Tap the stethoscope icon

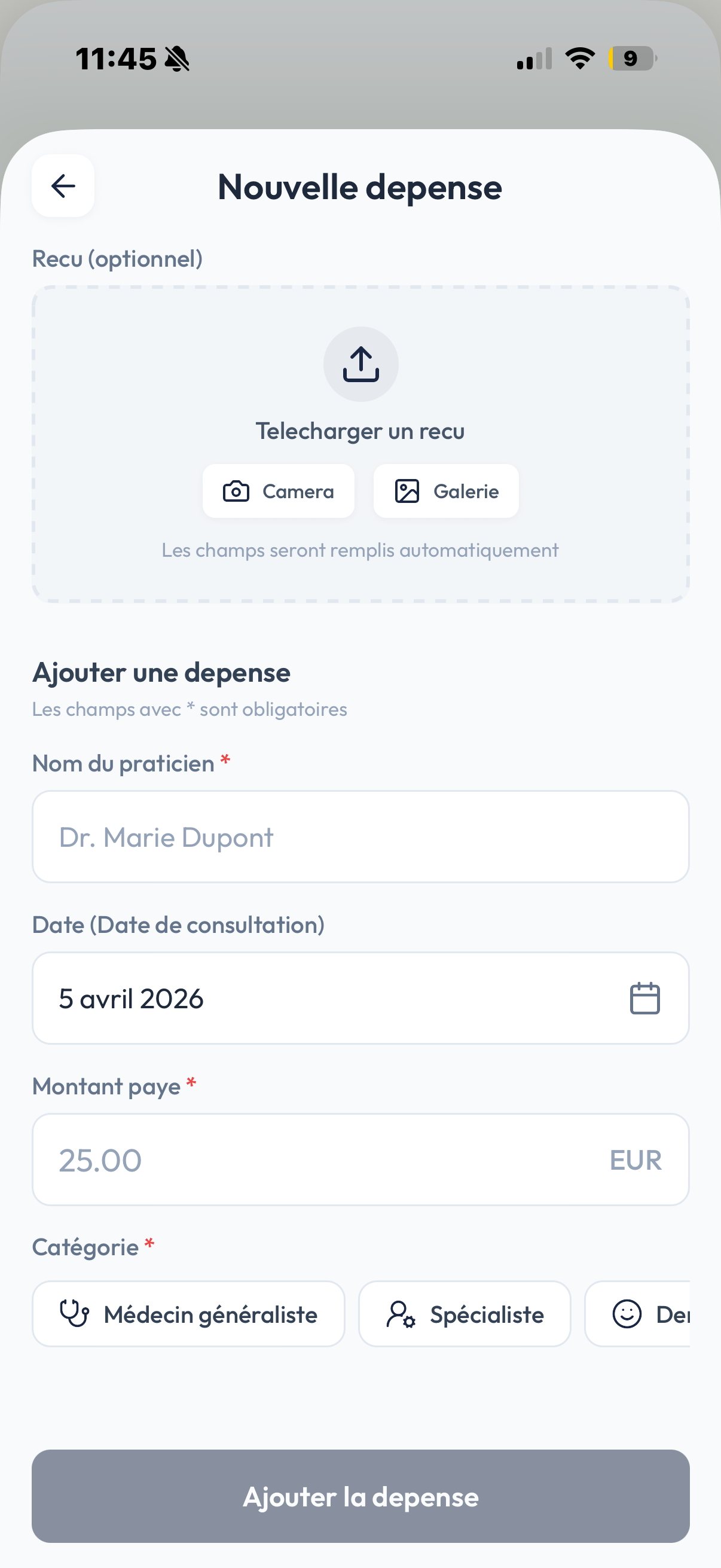click(x=74, y=1314)
